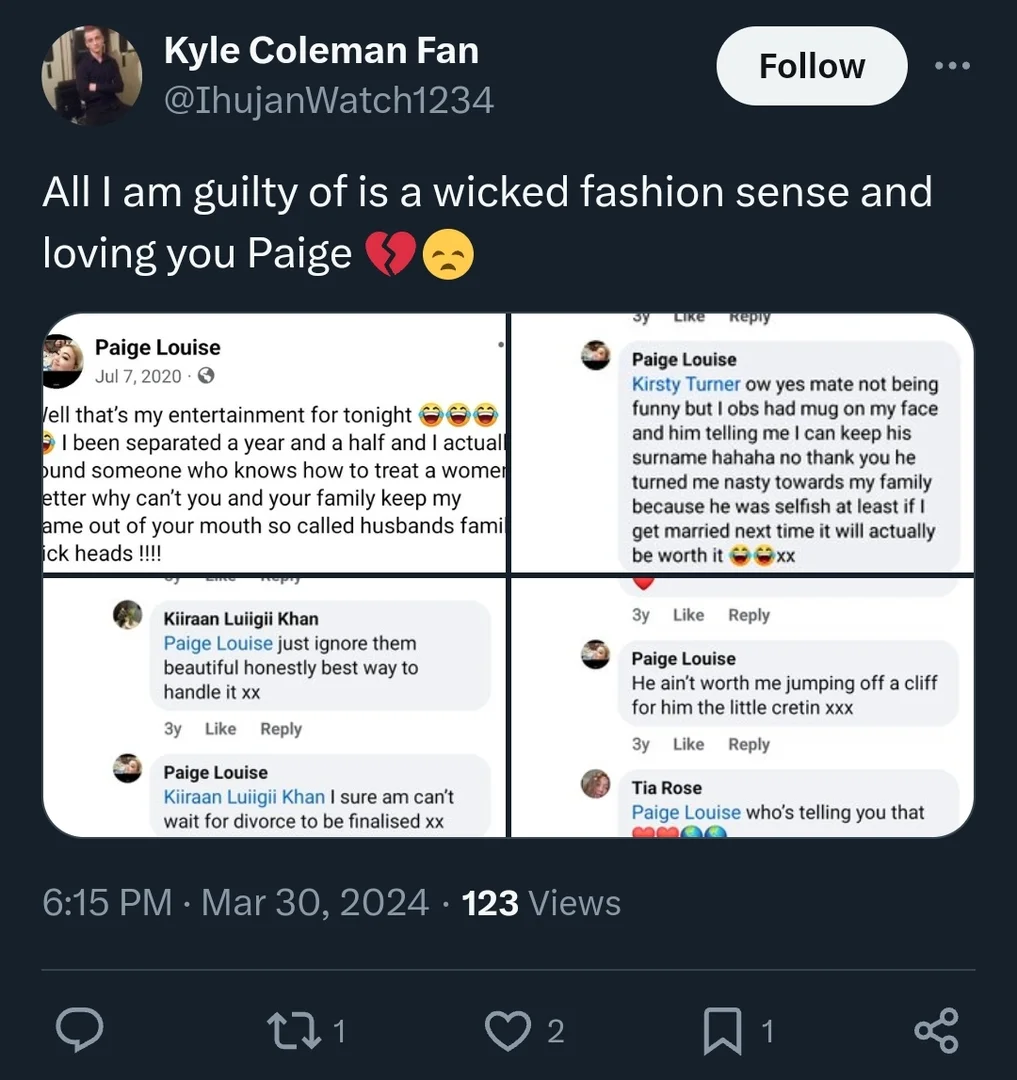This screenshot has height=1080, width=1017.
Task: Open the Tia Rose comment screenshot image
Action: (742, 707)
